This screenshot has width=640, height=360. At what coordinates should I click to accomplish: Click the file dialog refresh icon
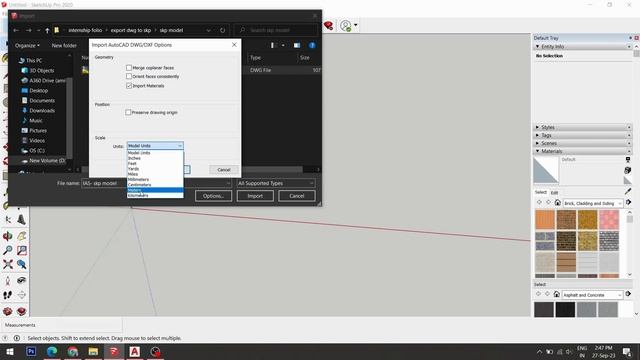coord(222,30)
